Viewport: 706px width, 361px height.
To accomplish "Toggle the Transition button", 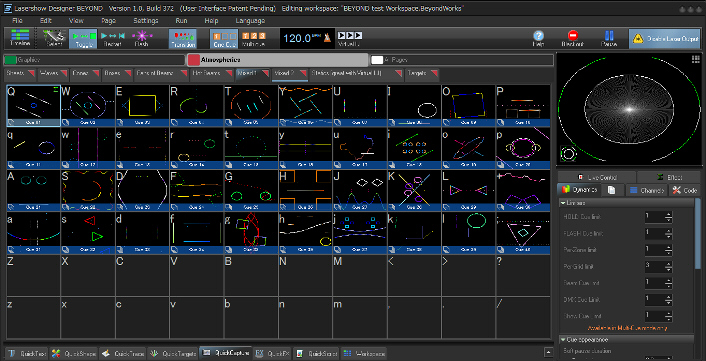I will click(183, 38).
